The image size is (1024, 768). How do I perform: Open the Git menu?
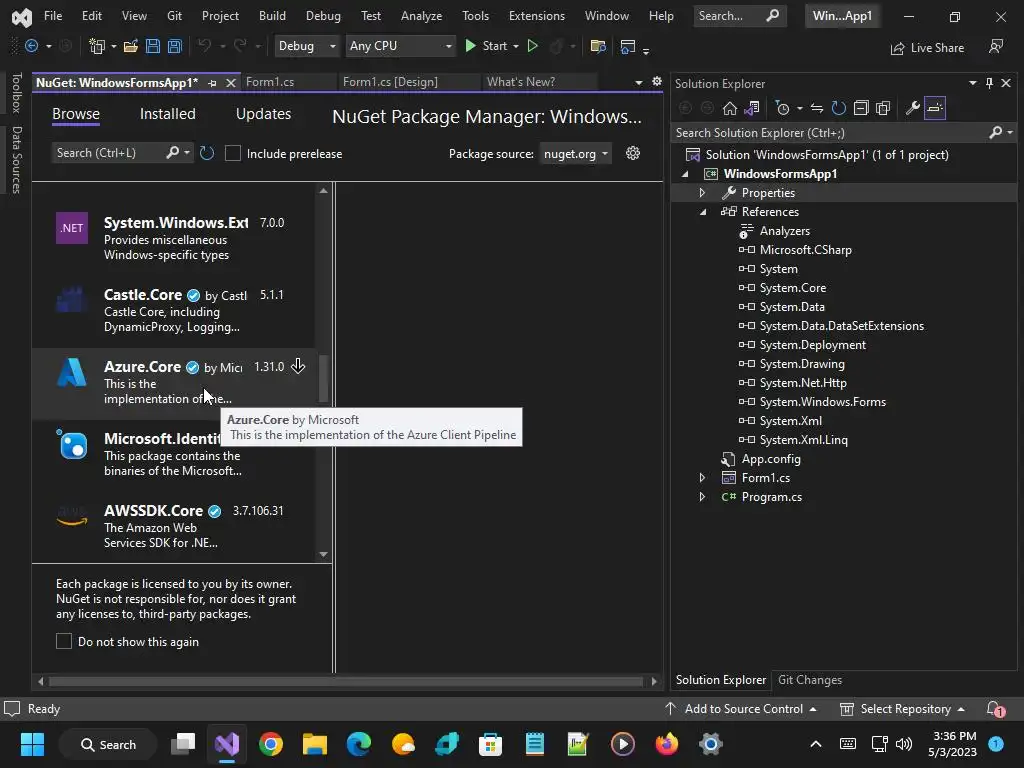click(x=174, y=16)
